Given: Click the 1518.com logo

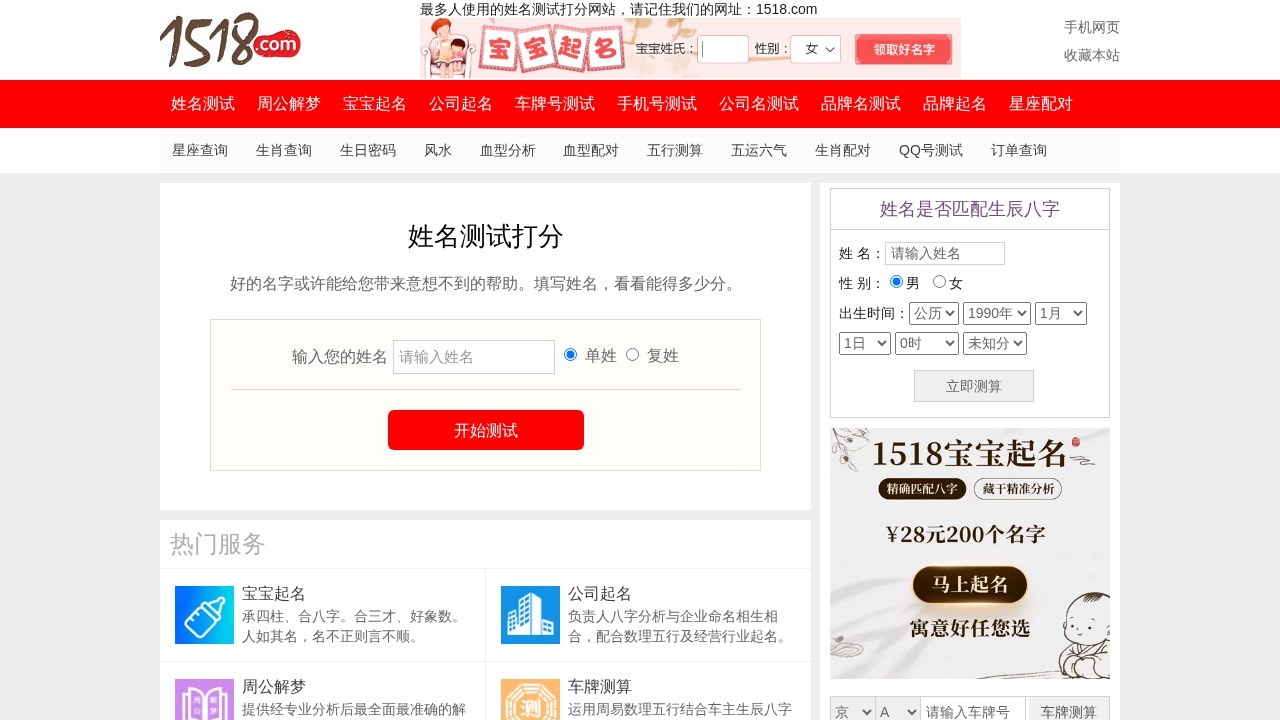Looking at the screenshot, I should pyautogui.click(x=229, y=42).
